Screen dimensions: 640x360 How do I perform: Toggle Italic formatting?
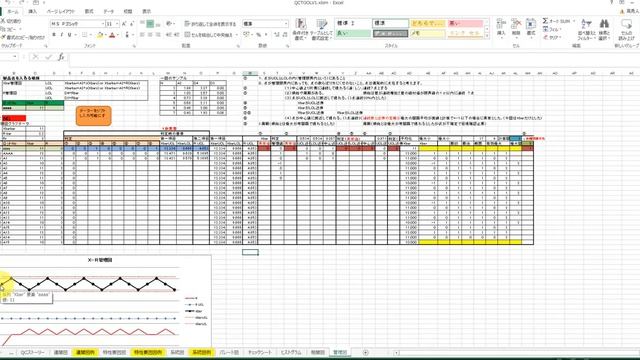pos(62,35)
